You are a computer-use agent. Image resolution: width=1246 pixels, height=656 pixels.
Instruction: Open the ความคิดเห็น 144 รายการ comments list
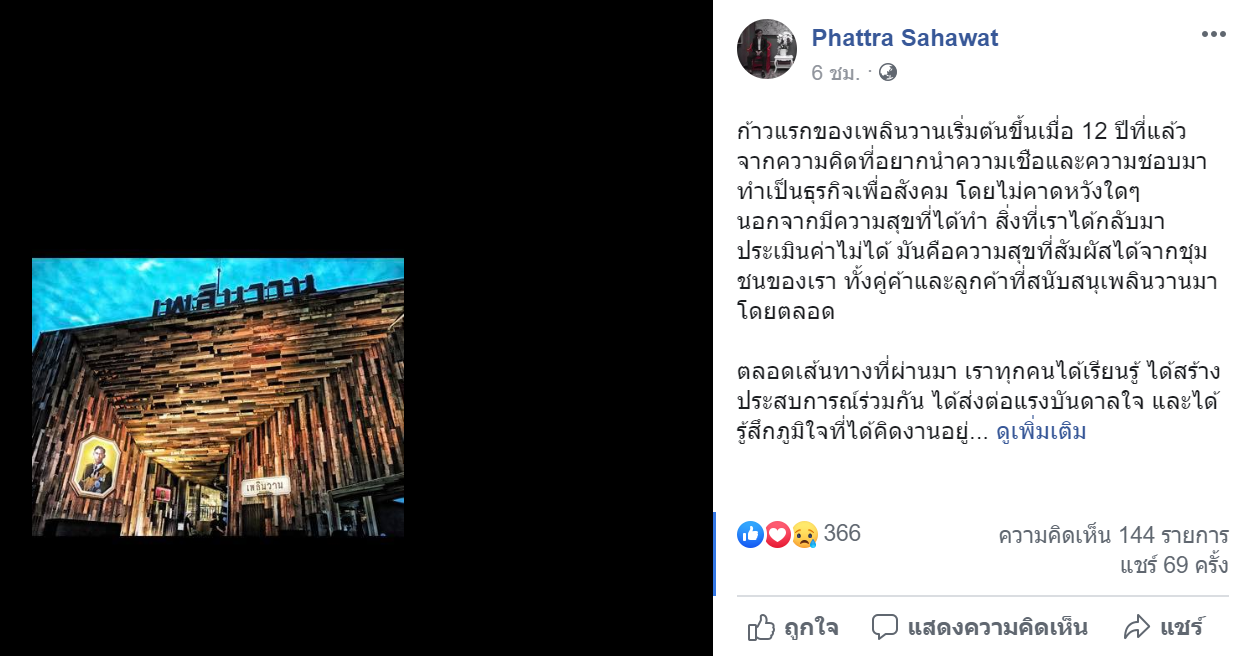point(1113,535)
